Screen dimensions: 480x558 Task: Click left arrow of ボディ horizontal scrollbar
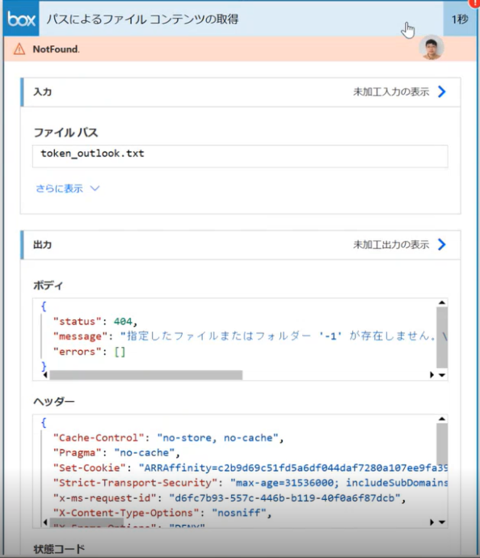(45, 375)
